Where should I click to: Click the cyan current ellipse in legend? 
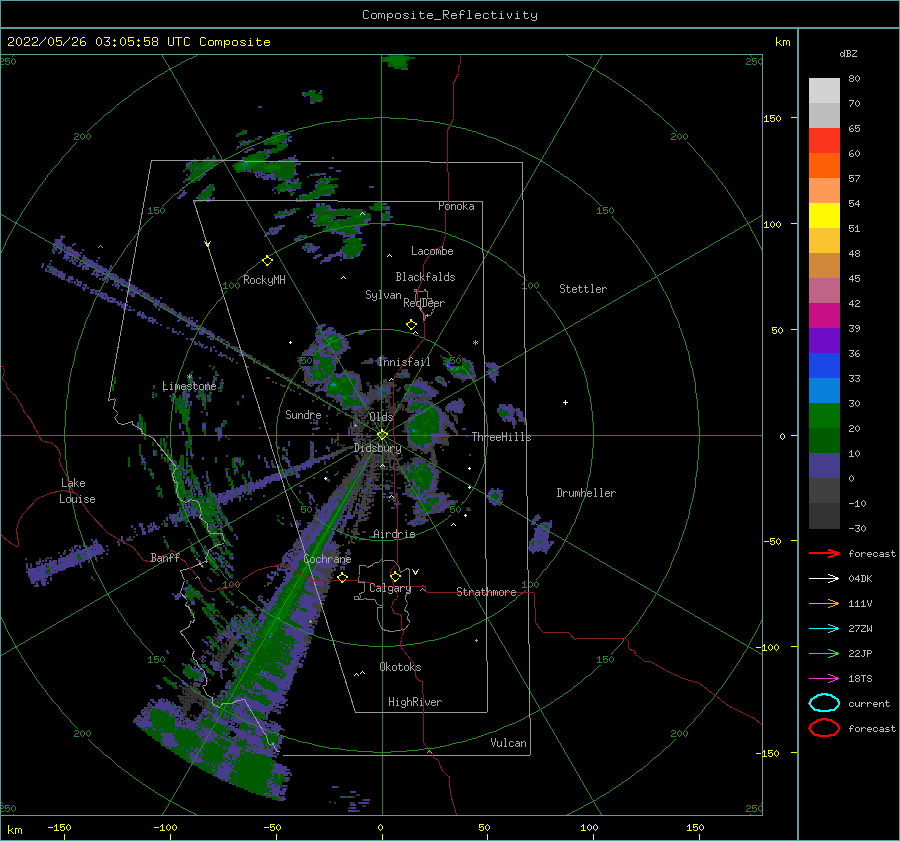click(x=824, y=703)
